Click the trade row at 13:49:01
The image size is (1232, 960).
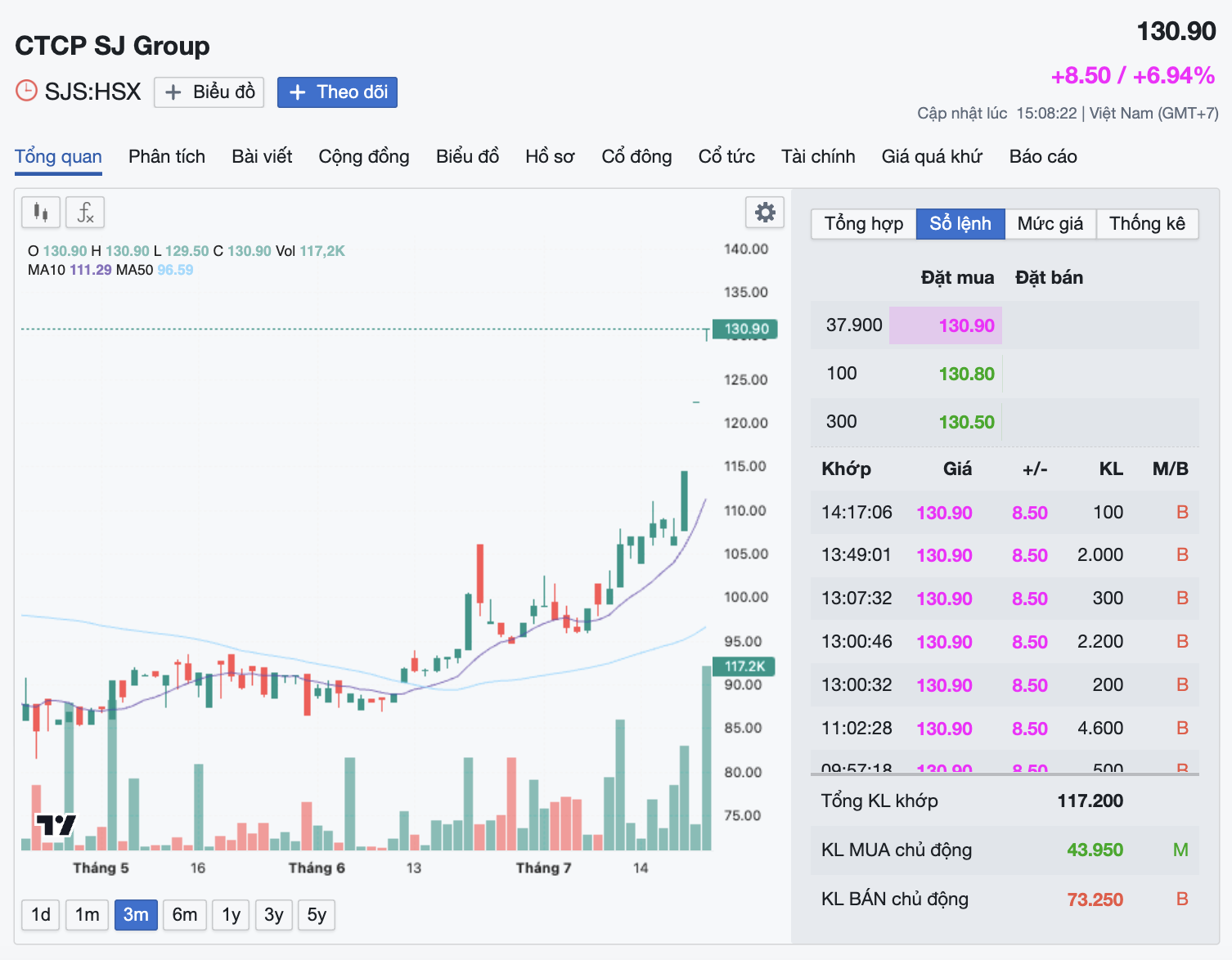pyautogui.click(x=1005, y=555)
